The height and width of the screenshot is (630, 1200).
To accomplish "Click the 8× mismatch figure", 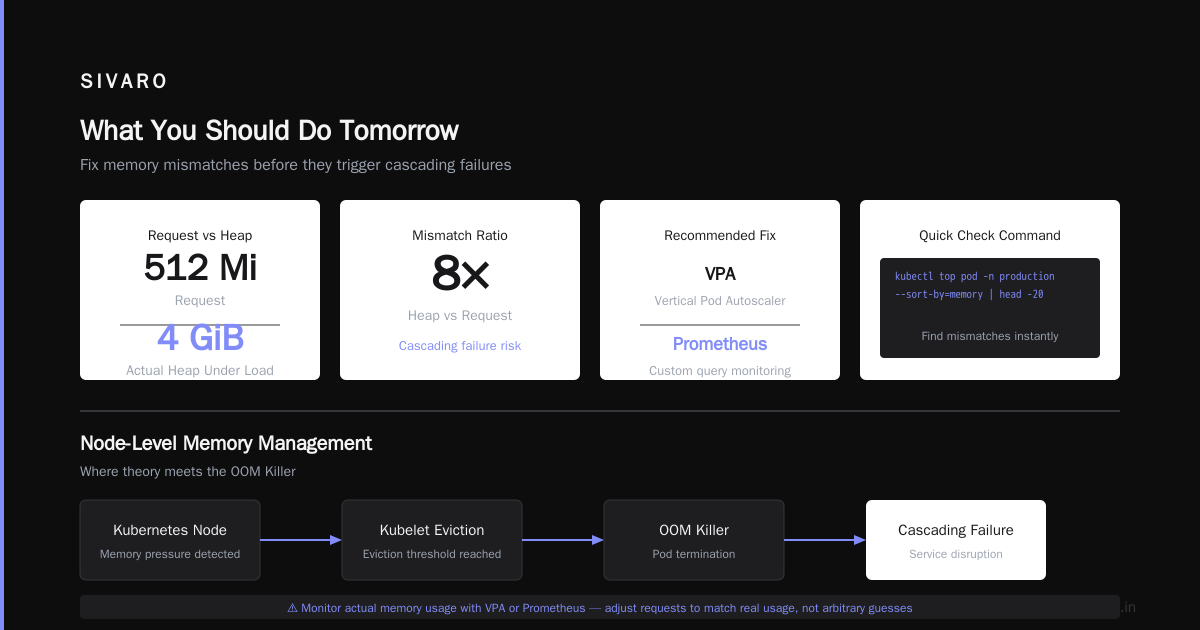I will click(460, 272).
